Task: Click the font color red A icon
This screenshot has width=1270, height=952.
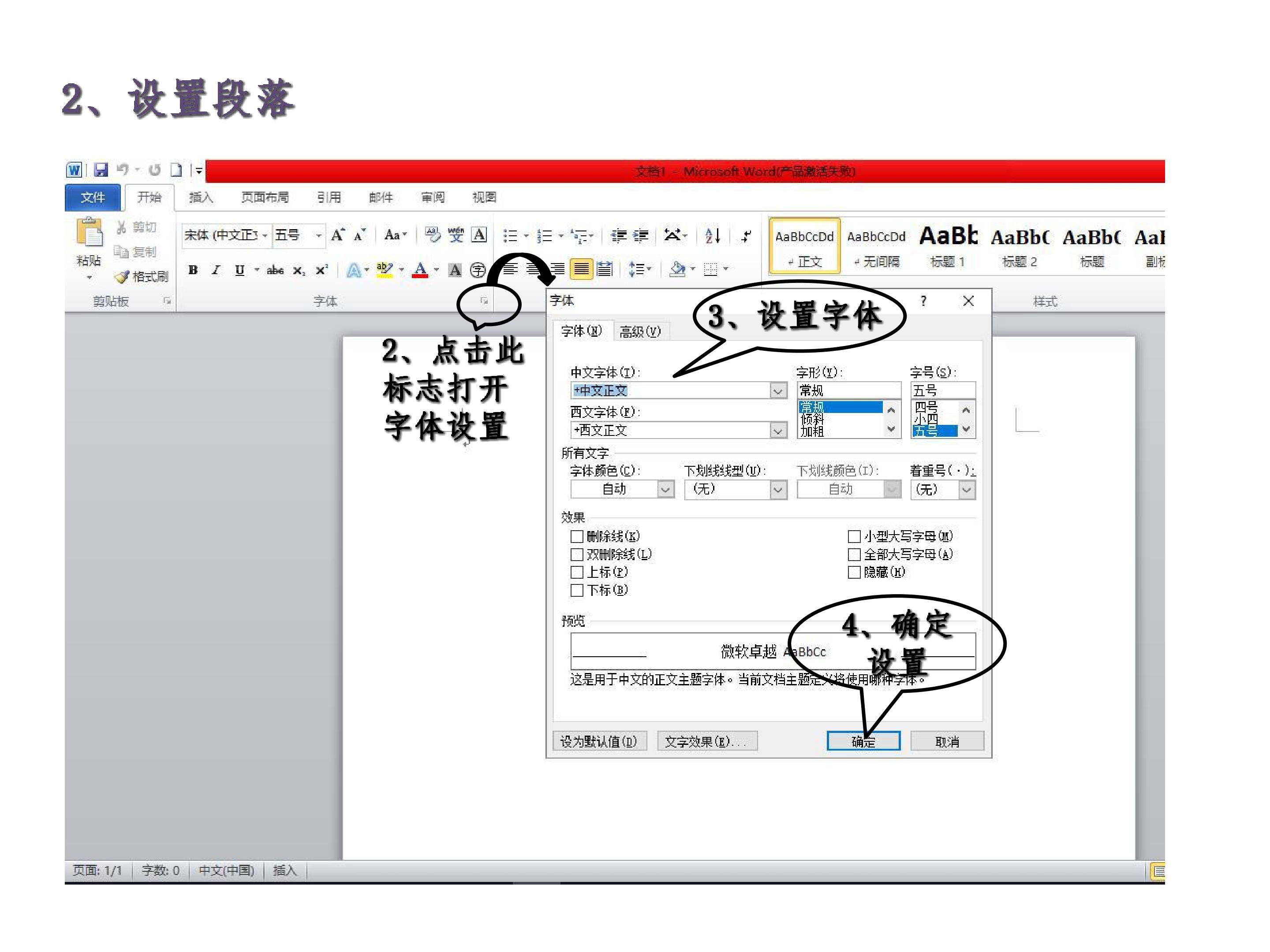Action: pyautogui.click(x=420, y=270)
